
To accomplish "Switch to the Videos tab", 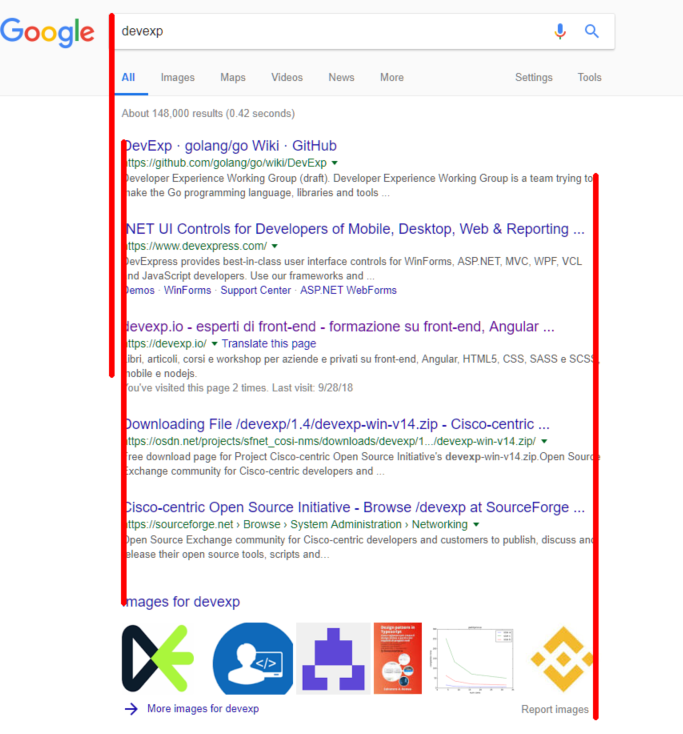I will coord(287,77).
